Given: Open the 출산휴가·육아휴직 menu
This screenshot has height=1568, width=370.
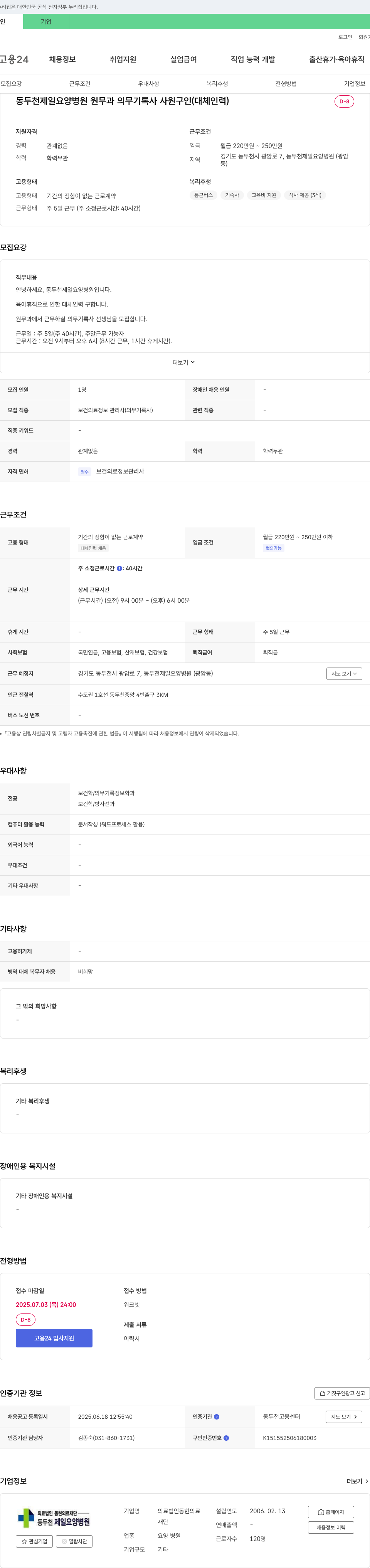Looking at the screenshot, I should (336, 59).
